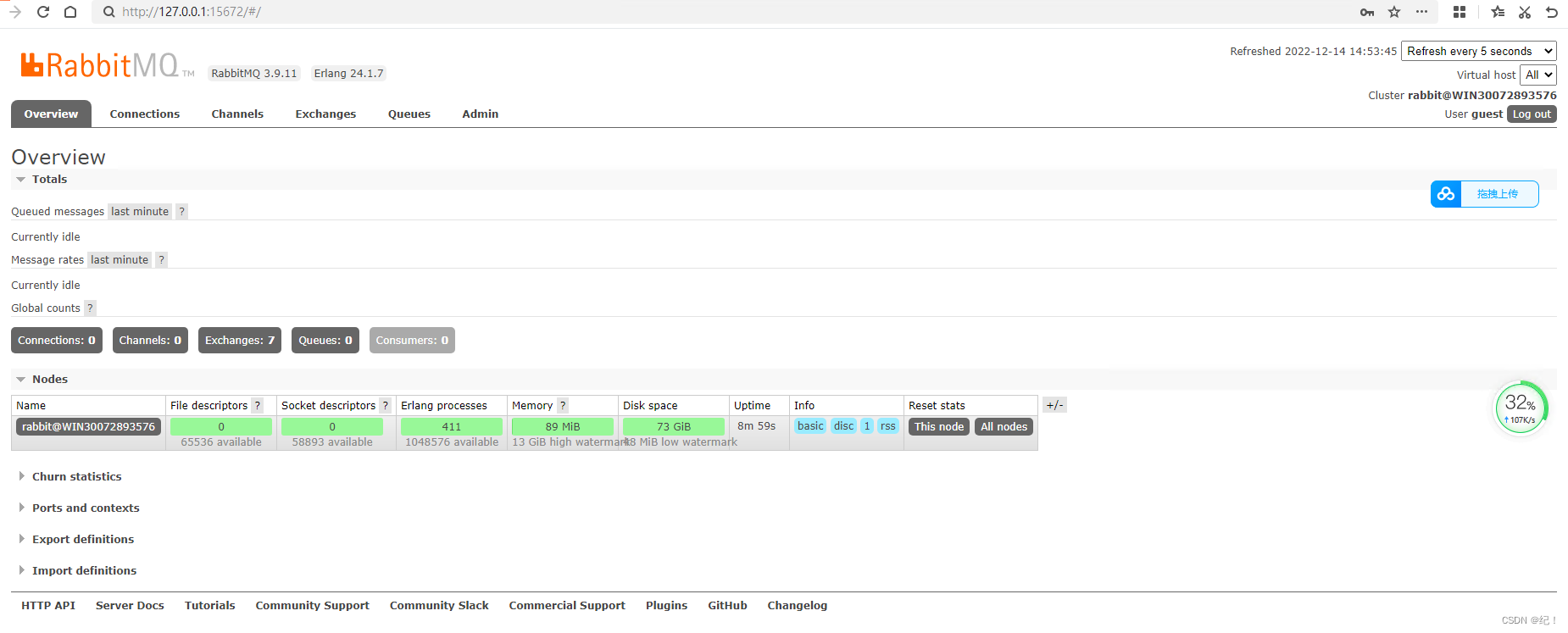This screenshot has width=1568, height=633.
Task: Open the GitHub footer link
Action: 727,606
